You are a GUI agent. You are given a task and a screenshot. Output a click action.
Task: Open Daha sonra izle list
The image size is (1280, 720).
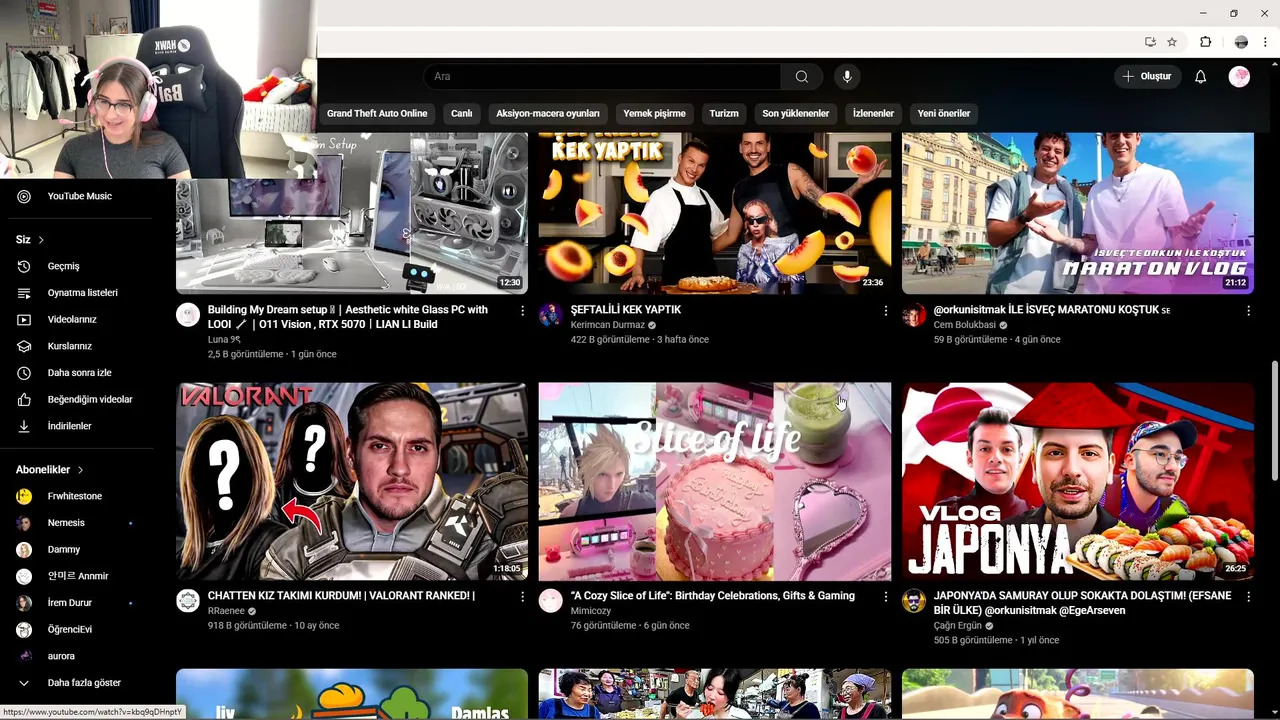tap(80, 373)
